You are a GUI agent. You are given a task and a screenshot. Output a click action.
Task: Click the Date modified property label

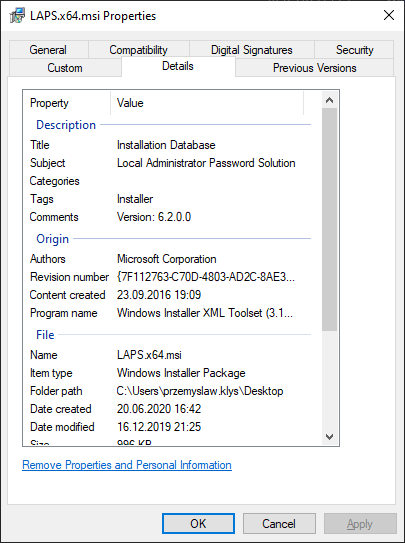(62, 427)
